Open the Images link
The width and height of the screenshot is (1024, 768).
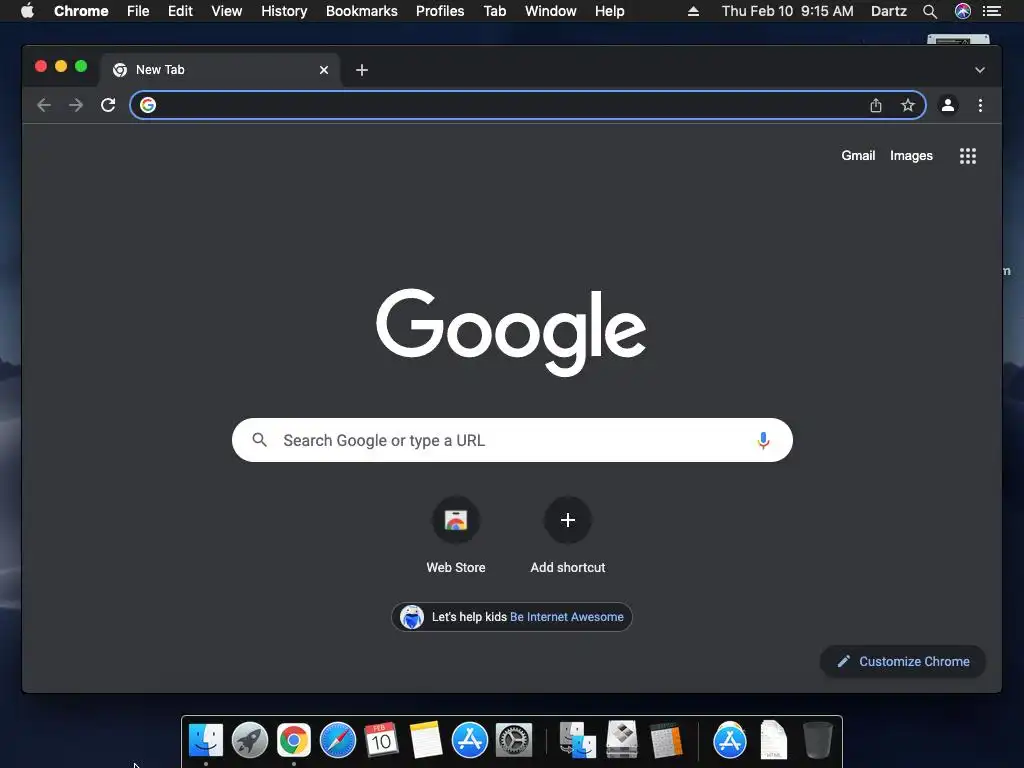911,155
